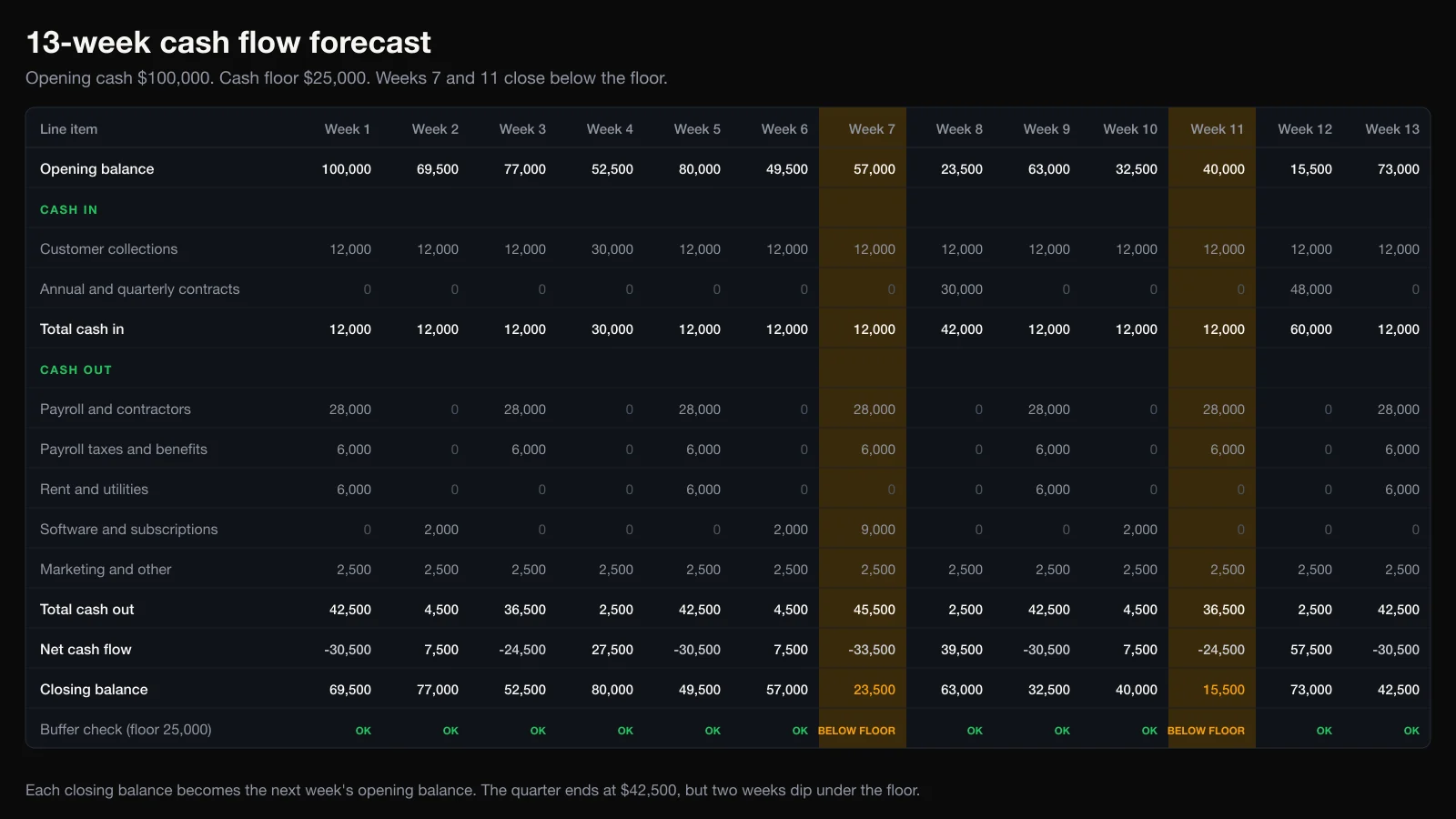Select the orange Week 11 closing balance 15,500
Image resolution: width=1456 pixels, height=819 pixels.
(1224, 690)
